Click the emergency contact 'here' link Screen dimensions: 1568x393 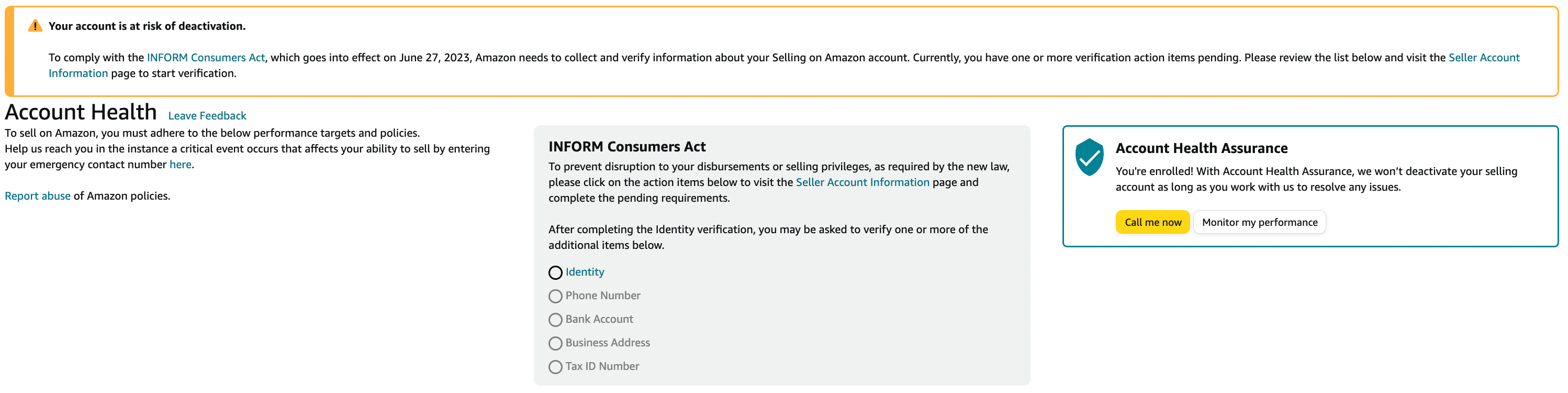(180, 165)
